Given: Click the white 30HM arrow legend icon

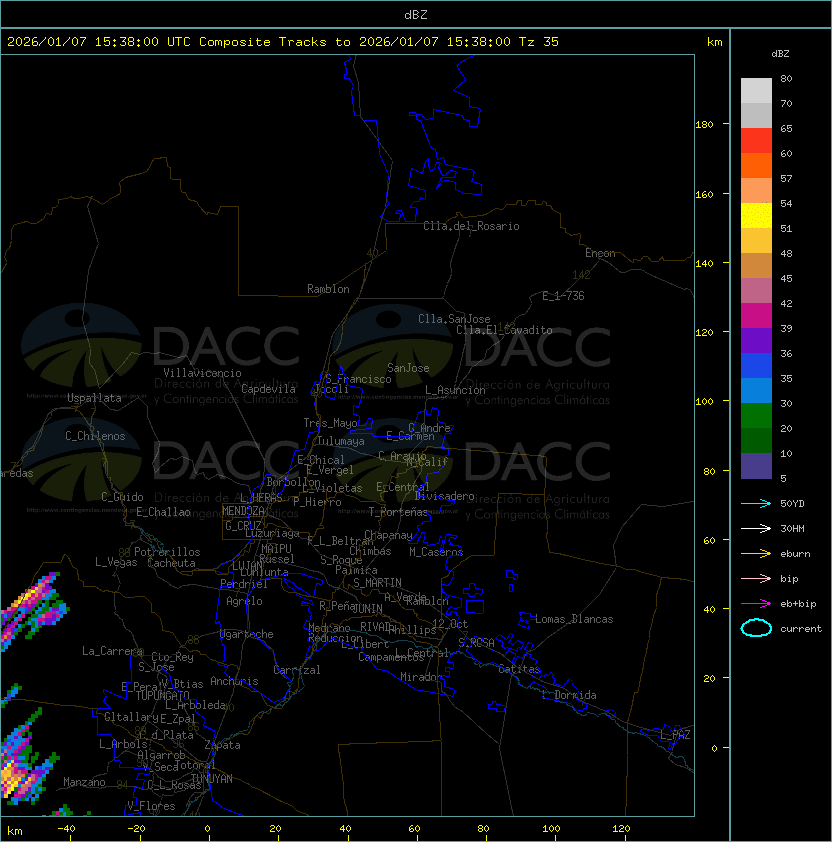Looking at the screenshot, I should (x=756, y=528).
